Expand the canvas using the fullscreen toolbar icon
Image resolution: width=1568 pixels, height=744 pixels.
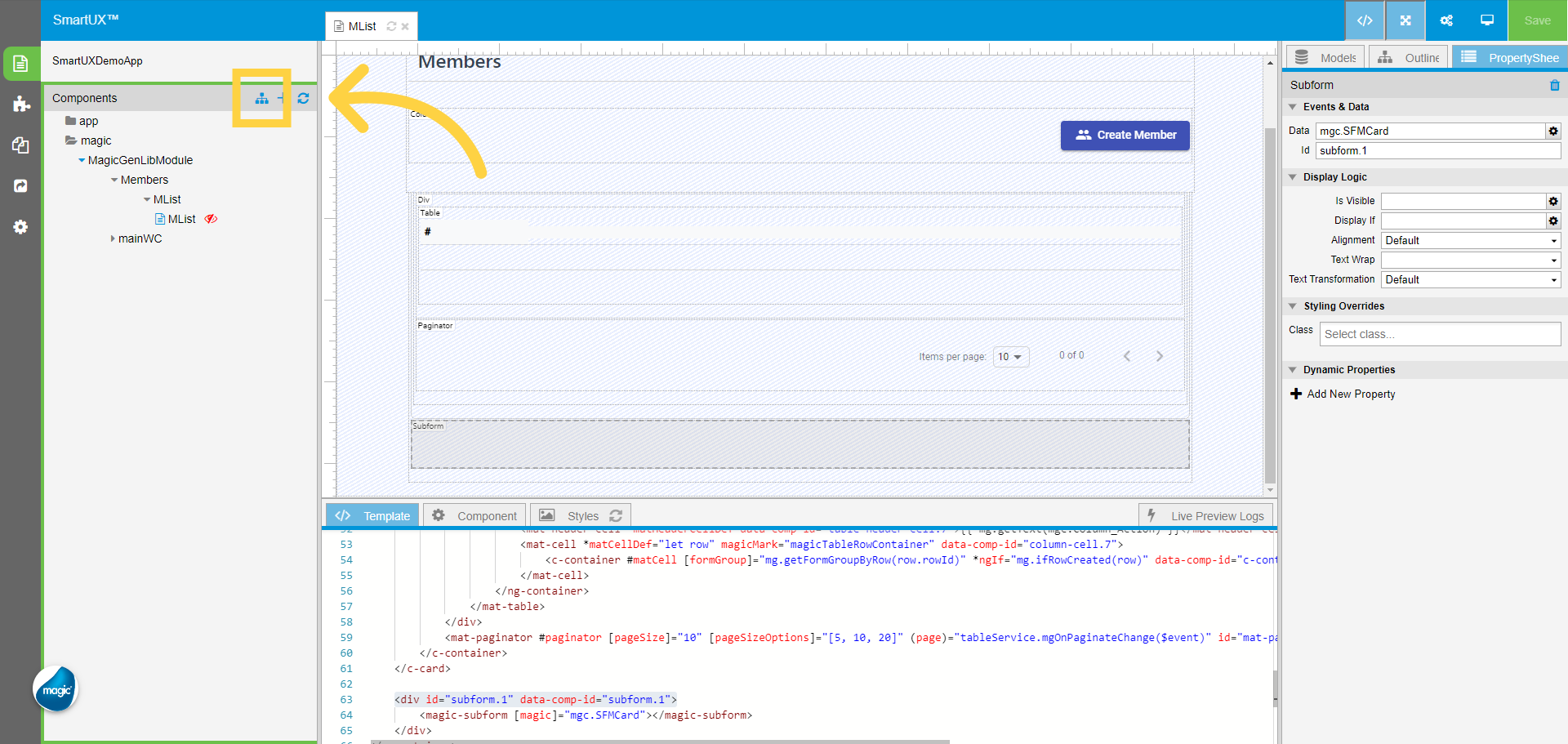1405,20
